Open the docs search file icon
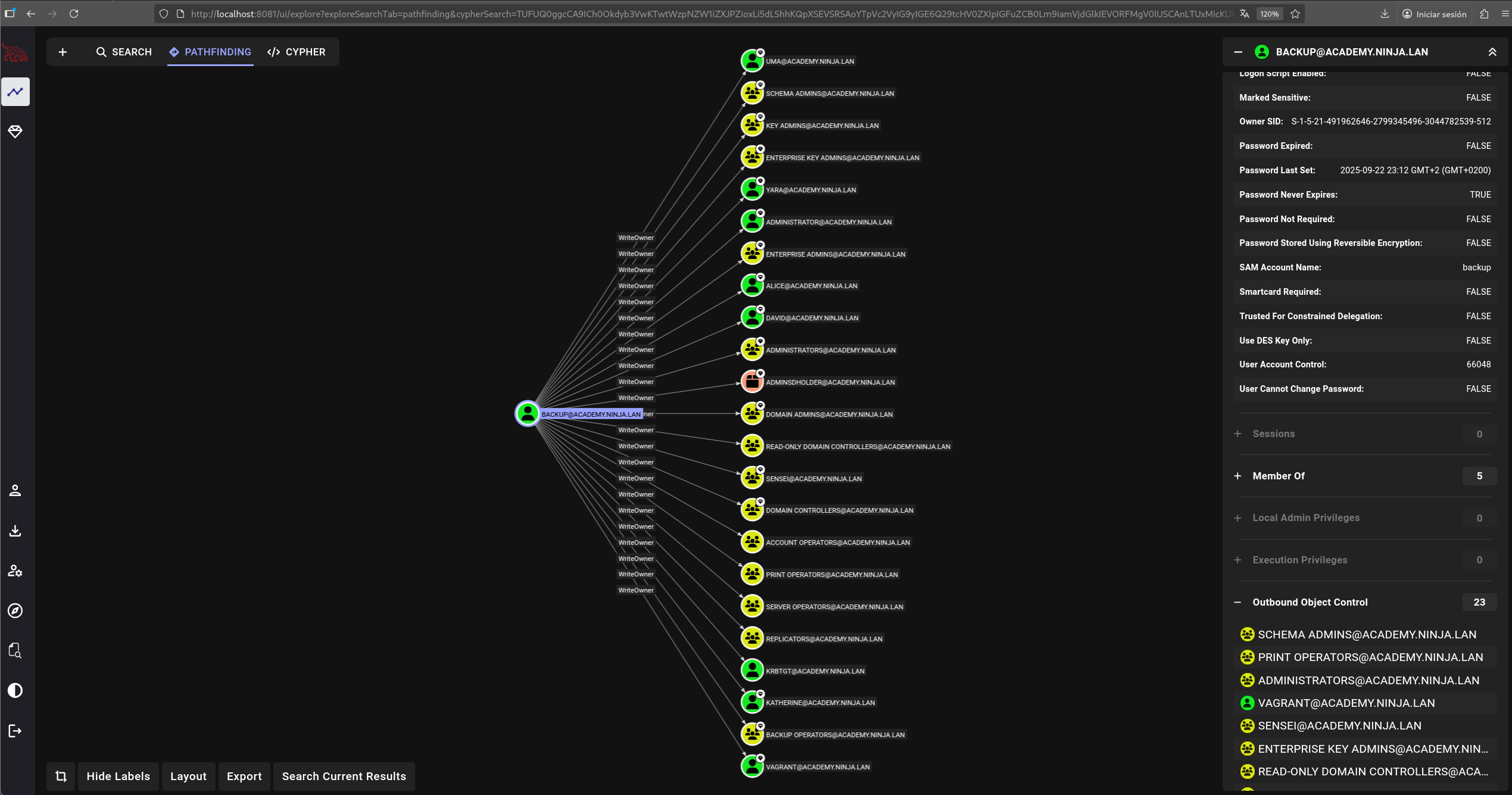Image resolution: width=1512 pixels, height=795 pixels. [x=15, y=650]
